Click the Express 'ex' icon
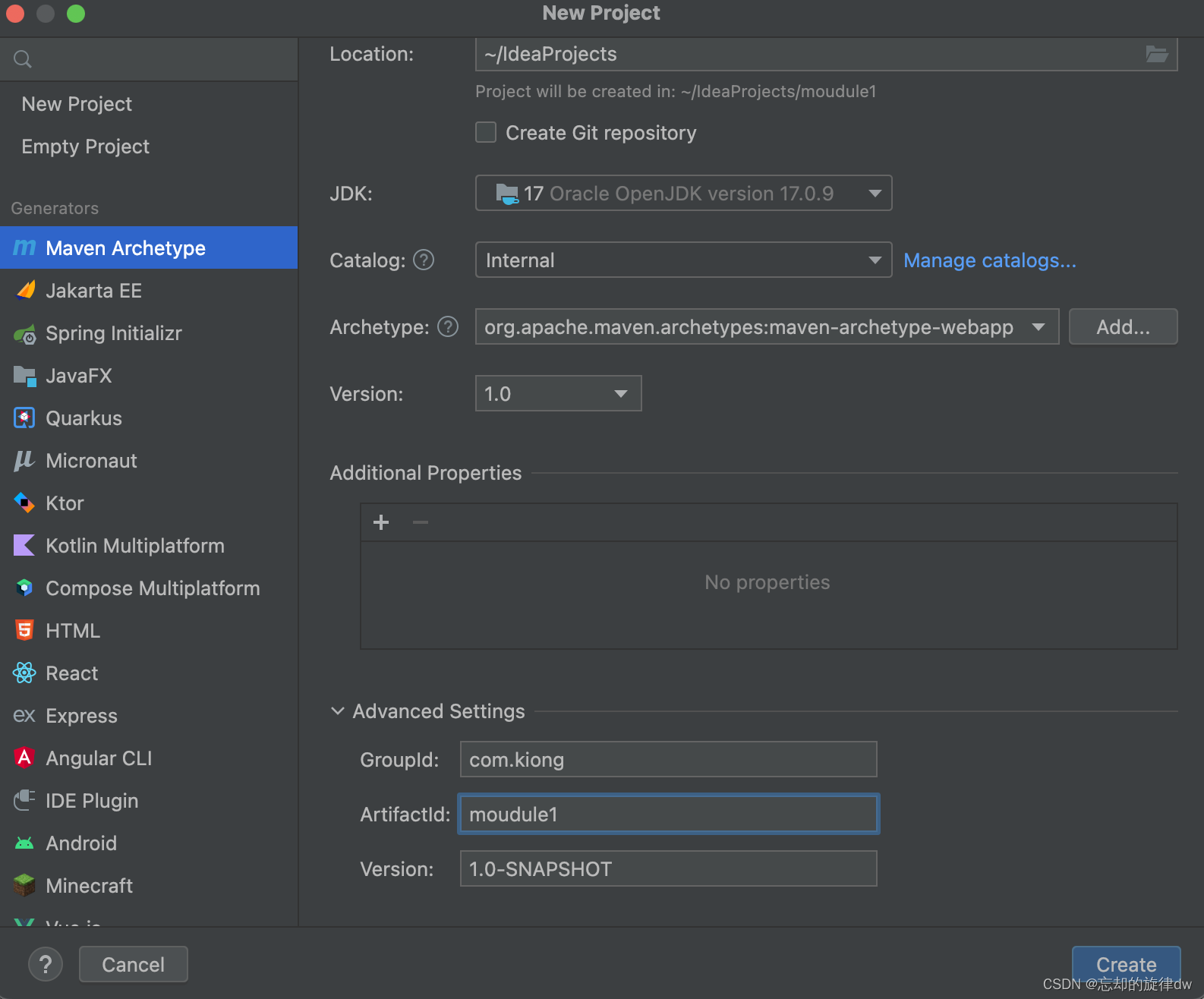The width and height of the screenshot is (1204, 999). pyautogui.click(x=24, y=715)
